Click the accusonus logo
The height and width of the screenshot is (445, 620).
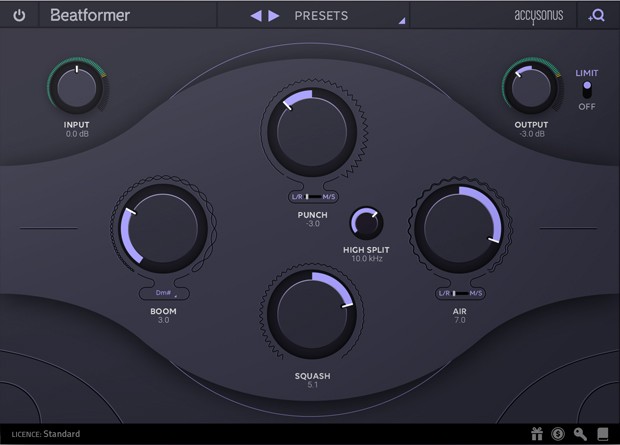(x=539, y=16)
